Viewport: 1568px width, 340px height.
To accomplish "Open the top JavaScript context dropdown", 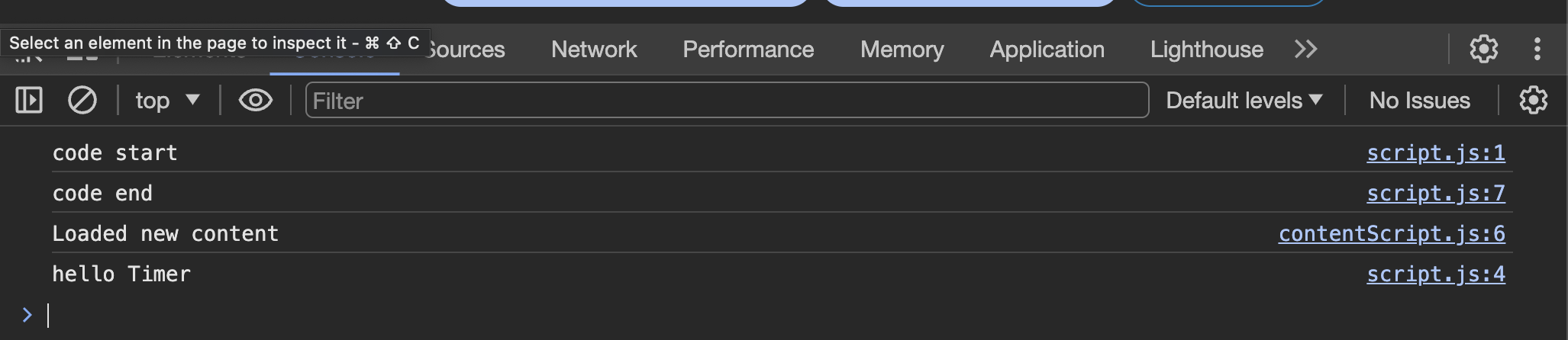I will click(x=167, y=101).
